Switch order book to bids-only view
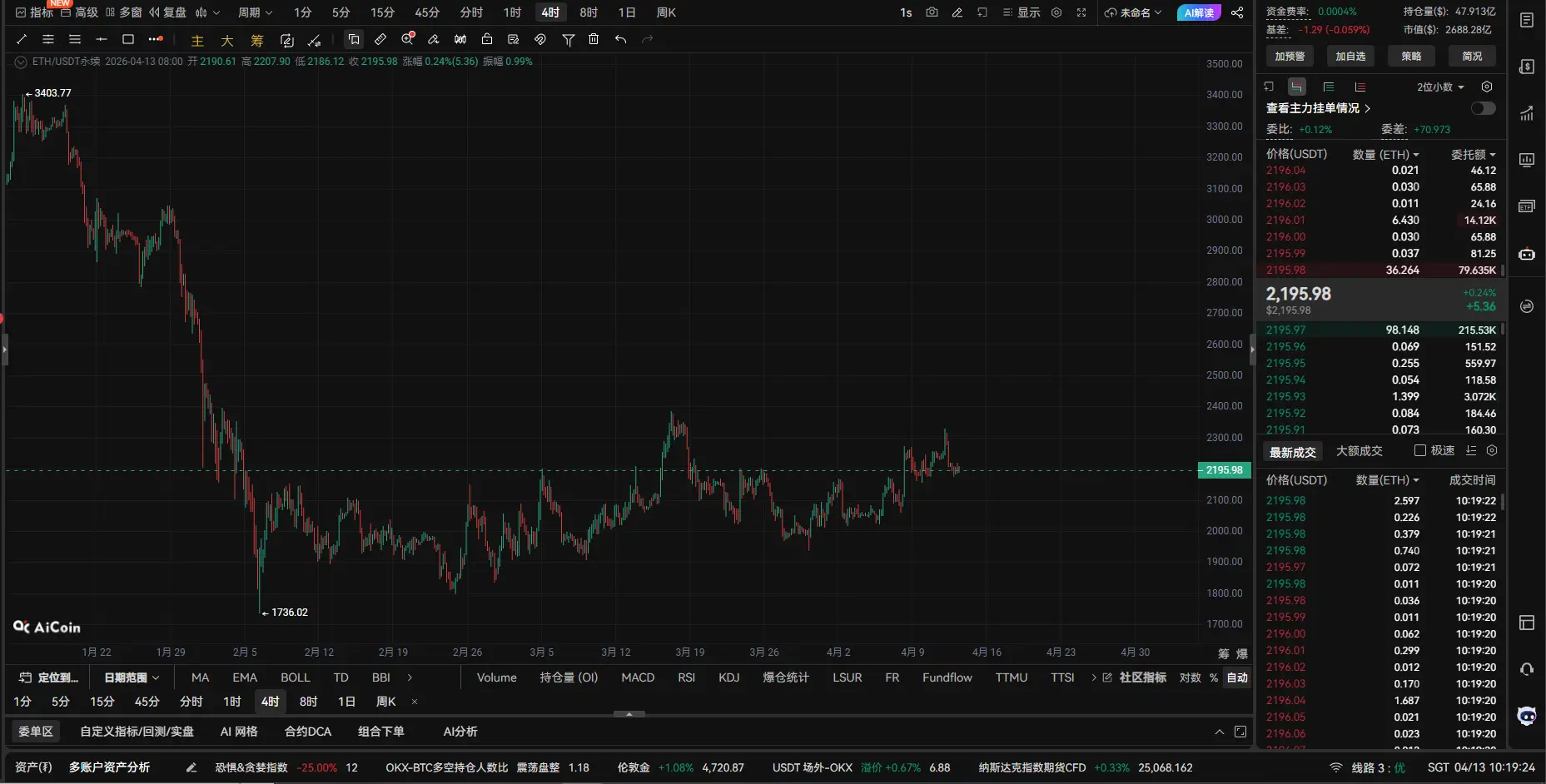Screen dimensions: 1546x784 [1329, 87]
